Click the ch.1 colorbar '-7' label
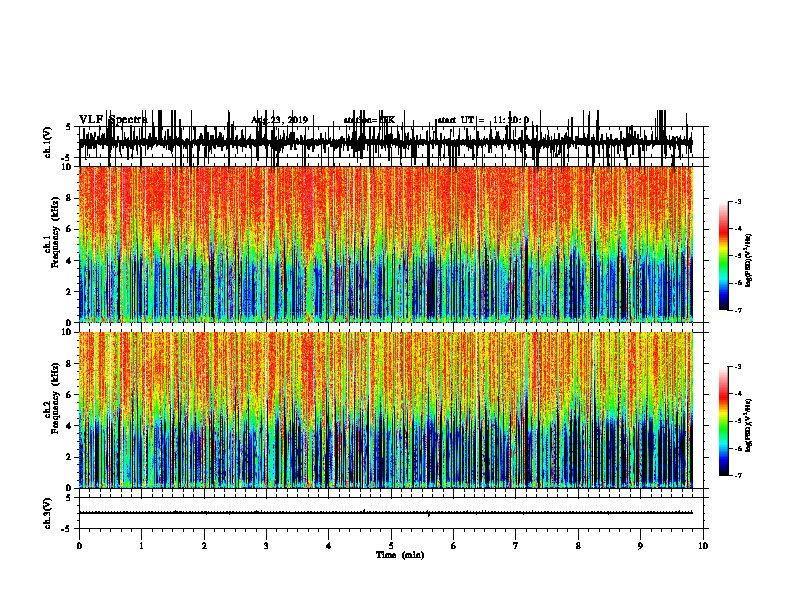 tap(738, 310)
